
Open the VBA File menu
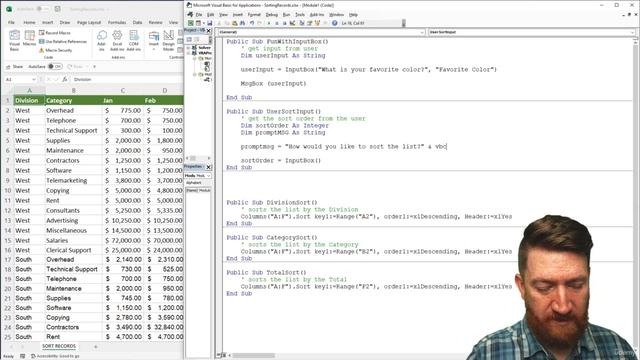pyautogui.click(x=199, y=15)
